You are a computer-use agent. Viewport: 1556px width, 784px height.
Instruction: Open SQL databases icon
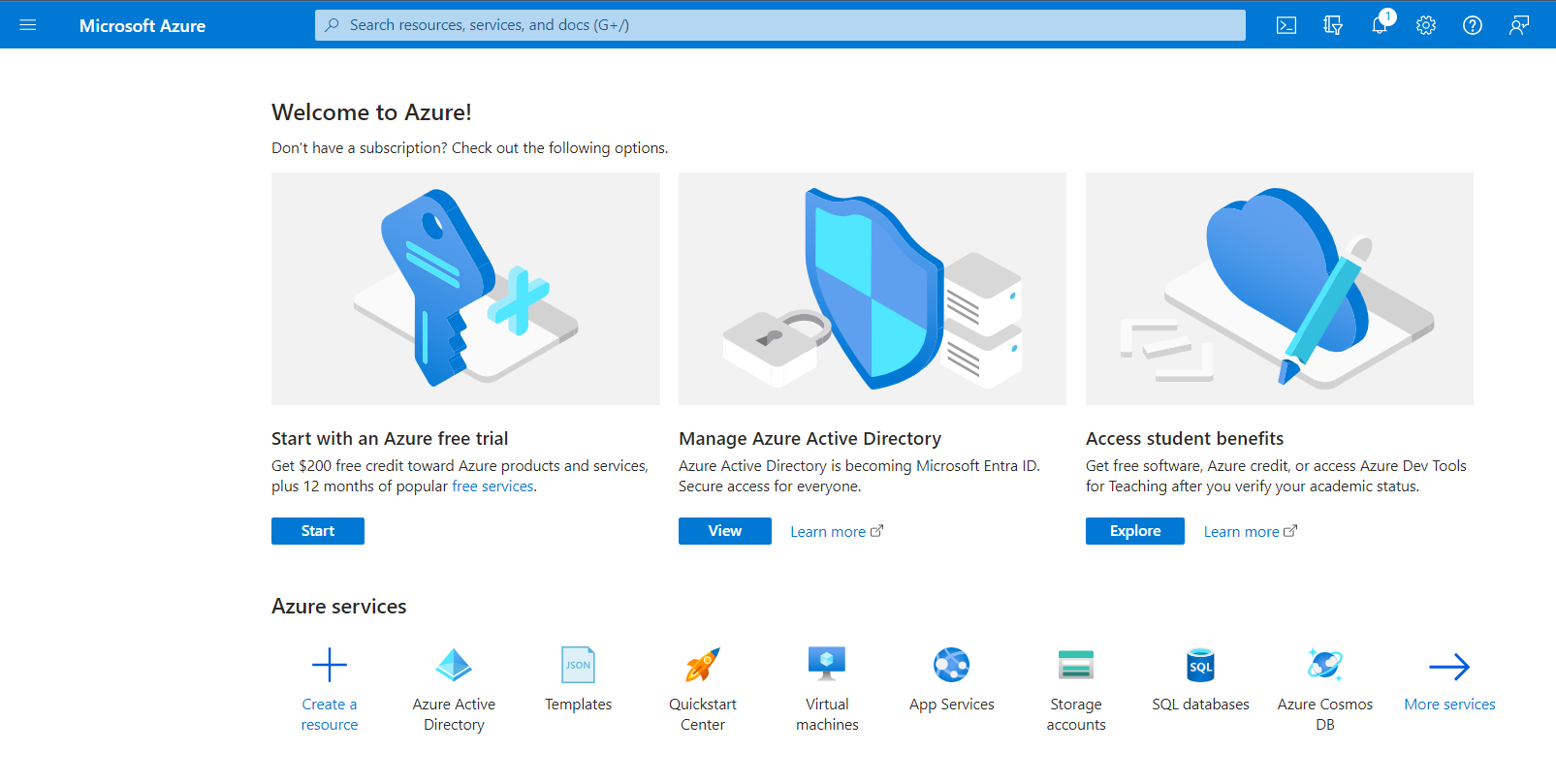pos(1200,665)
